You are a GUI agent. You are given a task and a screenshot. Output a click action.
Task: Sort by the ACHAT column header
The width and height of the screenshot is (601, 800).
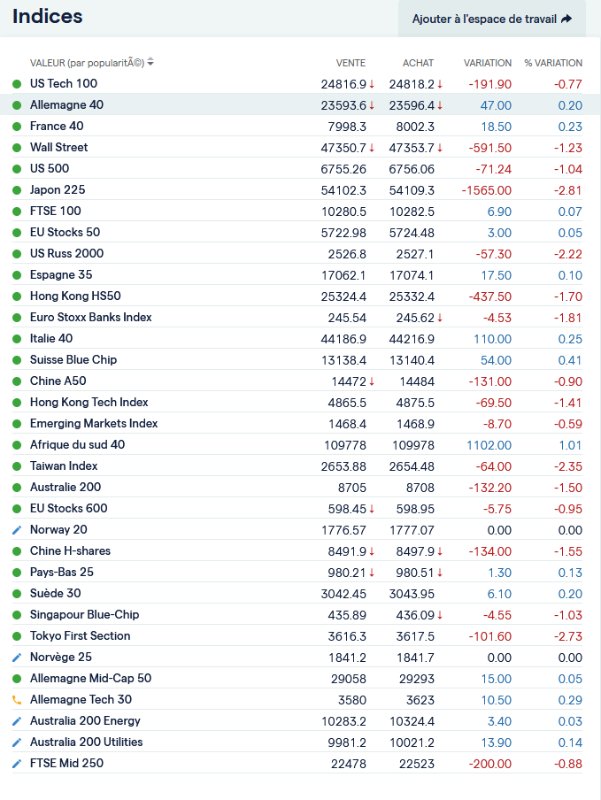coord(418,63)
